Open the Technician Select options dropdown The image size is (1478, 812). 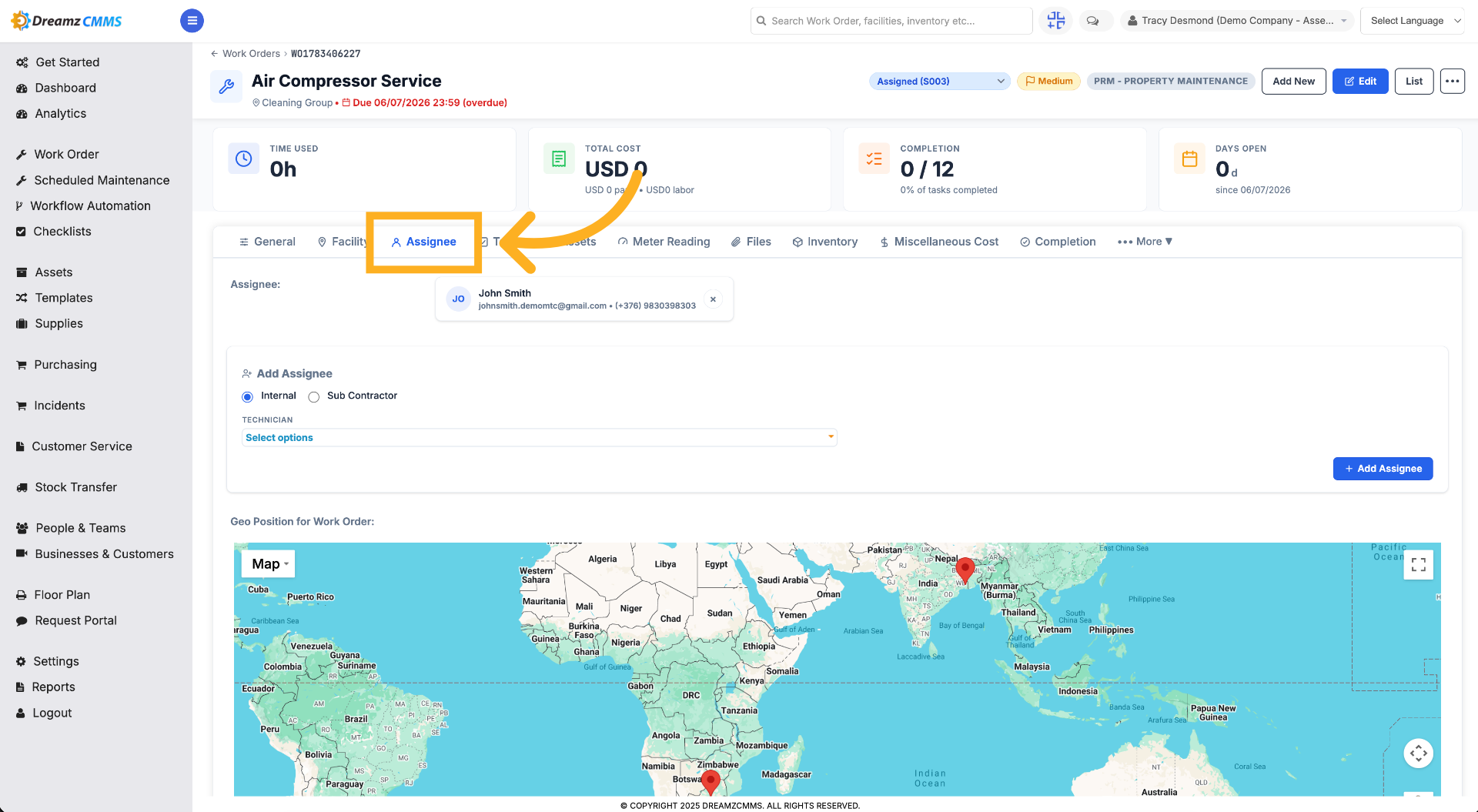[539, 438]
